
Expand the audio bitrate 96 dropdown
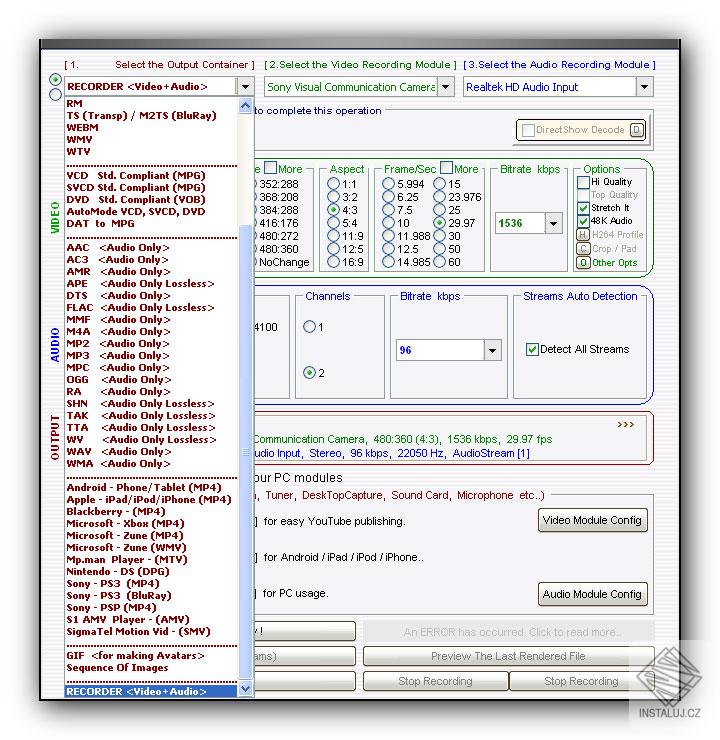coord(492,350)
